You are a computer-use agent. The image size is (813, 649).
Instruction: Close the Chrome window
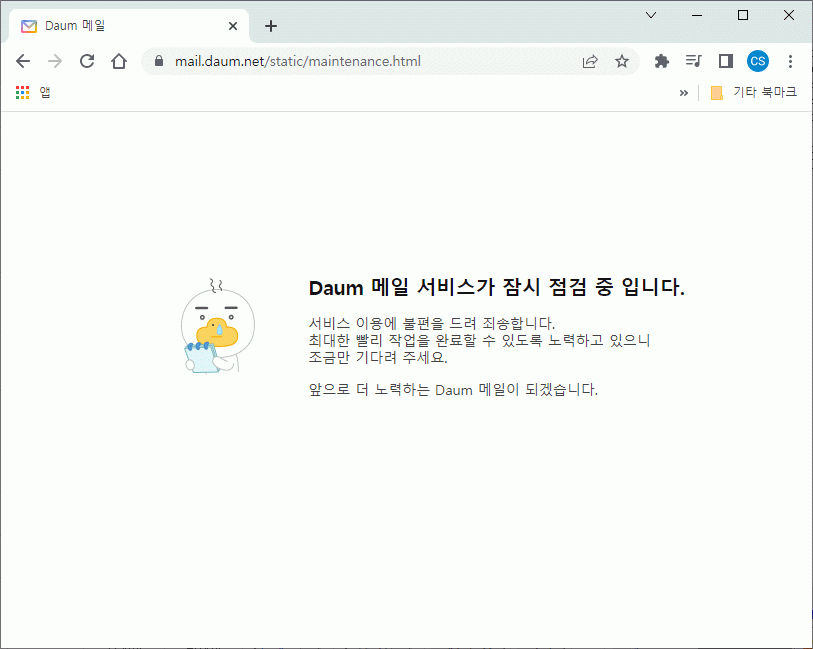pos(789,15)
